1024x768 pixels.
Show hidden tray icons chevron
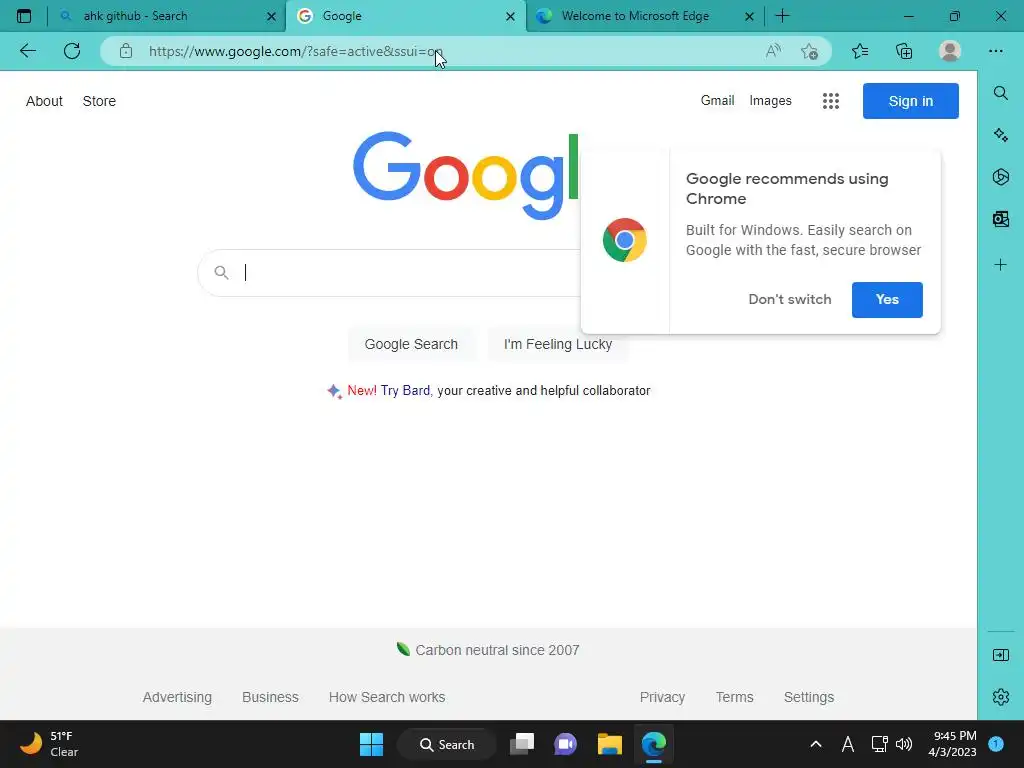click(x=816, y=744)
